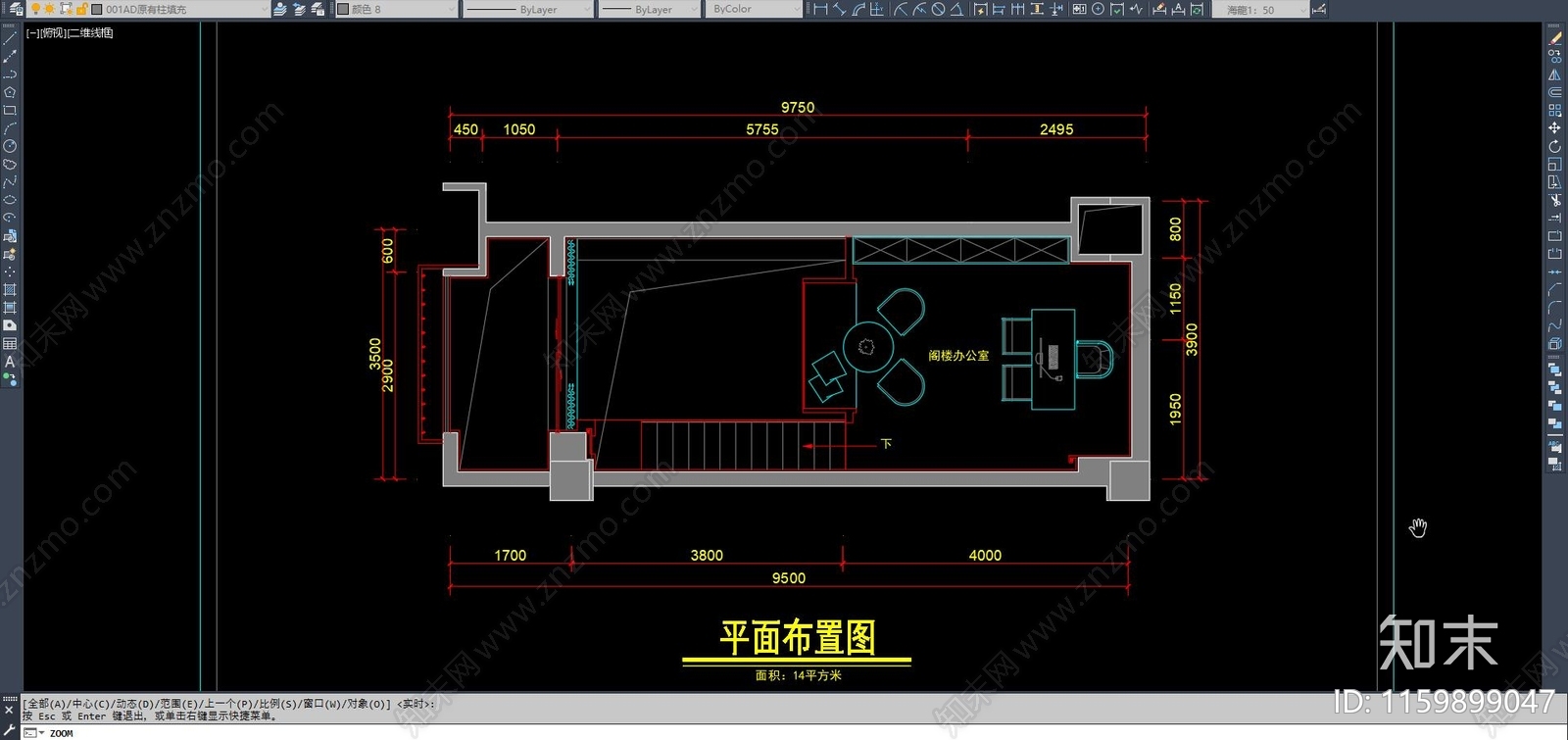Click the Layer Previous icon
The image size is (1568, 740).
click(299, 9)
